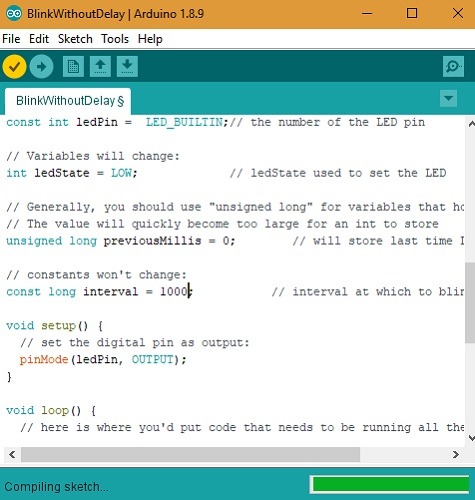The image size is (475, 500).
Task: Click the vertical scrollbar down arrow
Action: point(471,438)
